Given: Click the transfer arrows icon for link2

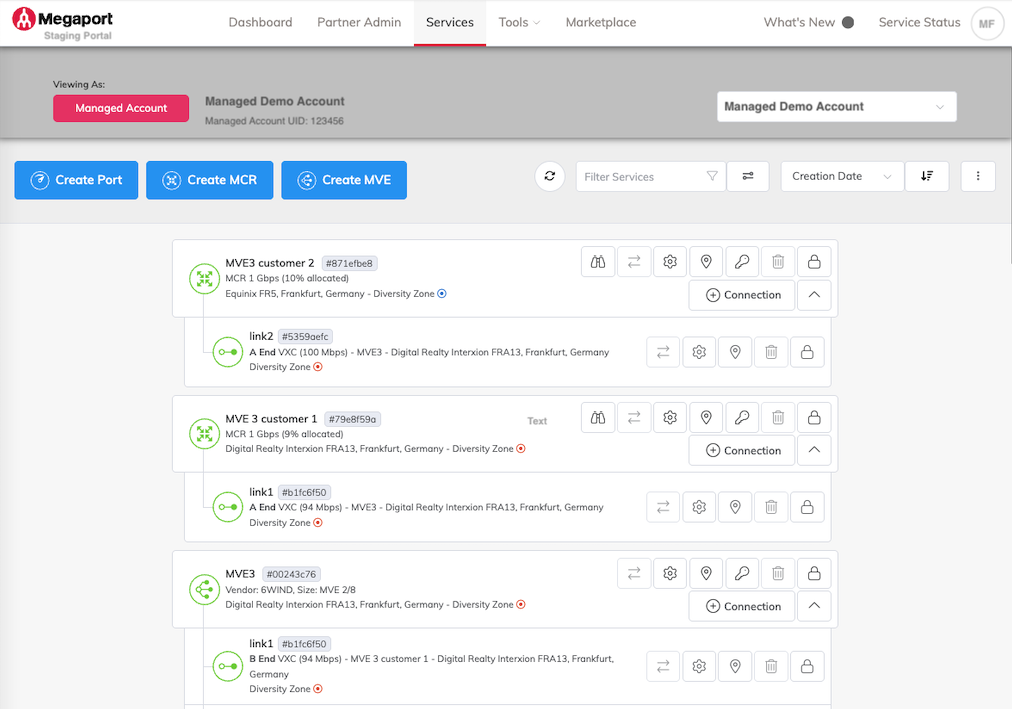Looking at the screenshot, I should pos(663,352).
